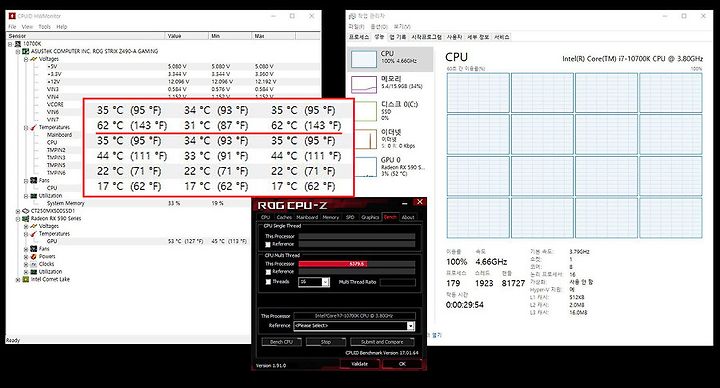Screen dimensions: 720x388
Task: Collapse the 10700K root node
Action: 10,44
